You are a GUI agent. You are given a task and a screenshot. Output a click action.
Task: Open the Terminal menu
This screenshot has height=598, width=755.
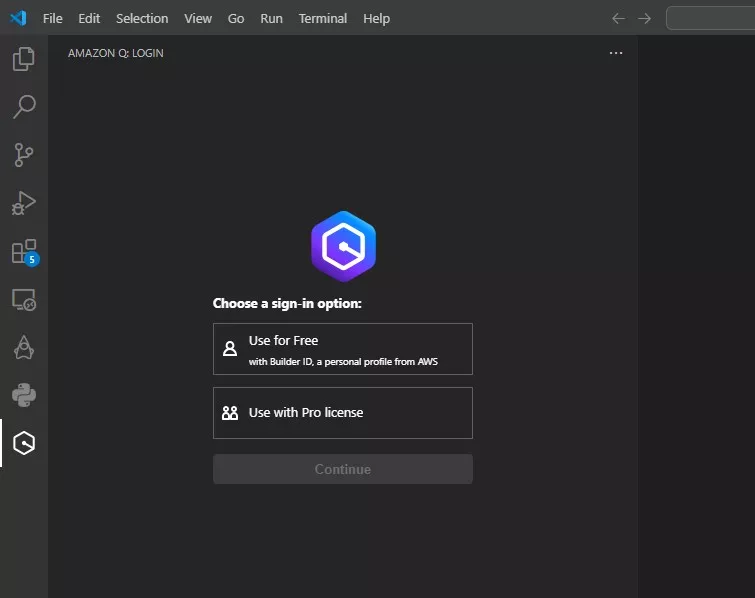[323, 18]
